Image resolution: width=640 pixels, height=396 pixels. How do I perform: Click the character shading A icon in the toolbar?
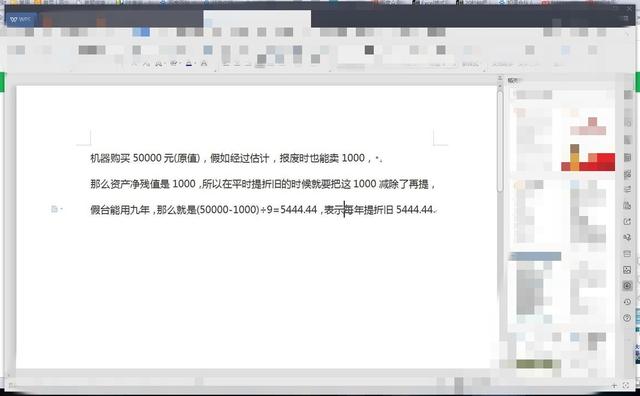pyautogui.click(x=204, y=63)
